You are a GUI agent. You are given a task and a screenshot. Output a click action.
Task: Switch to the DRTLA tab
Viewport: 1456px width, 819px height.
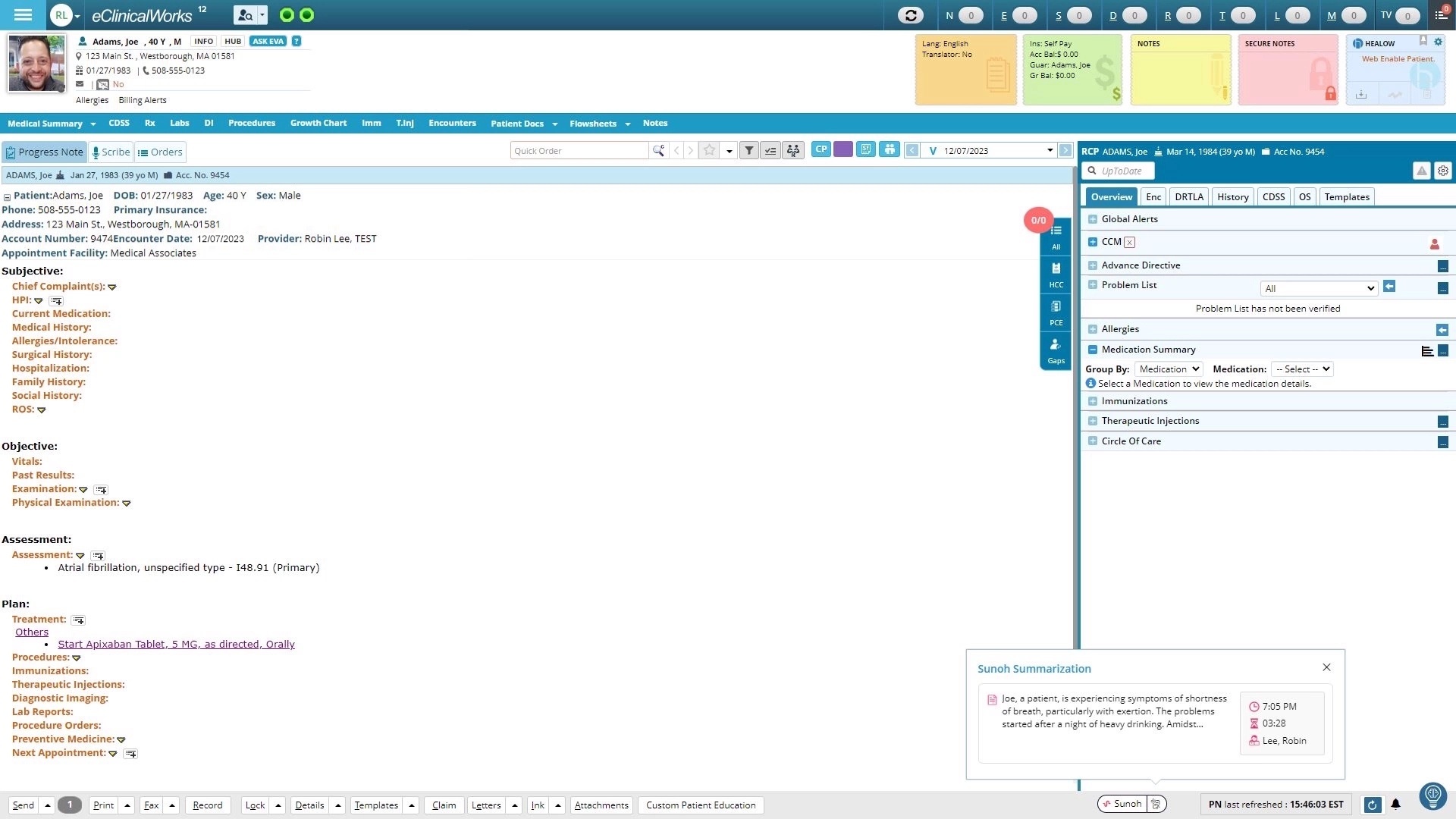[x=1188, y=196]
